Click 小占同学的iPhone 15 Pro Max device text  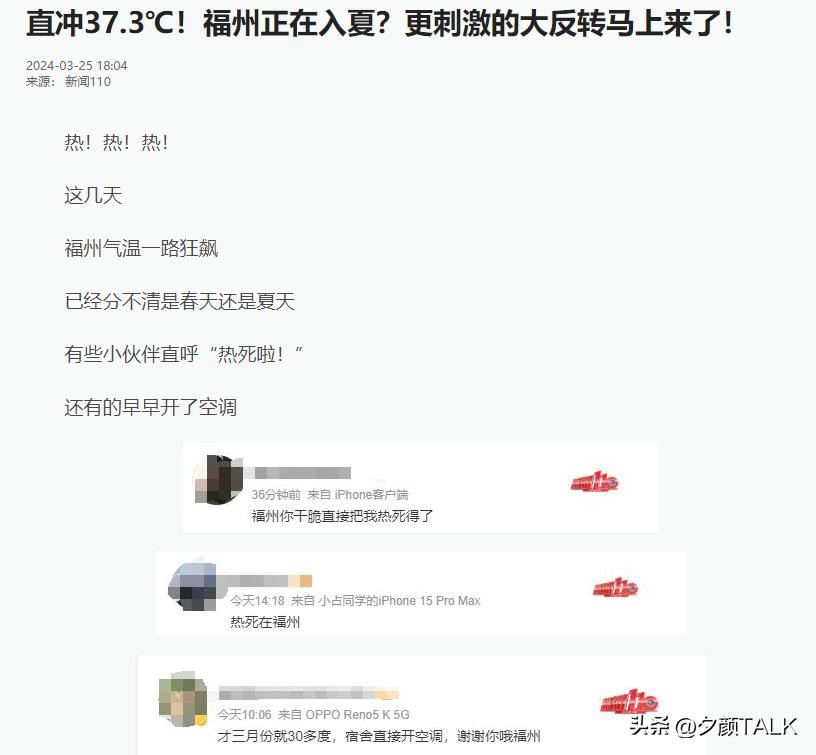(400, 600)
